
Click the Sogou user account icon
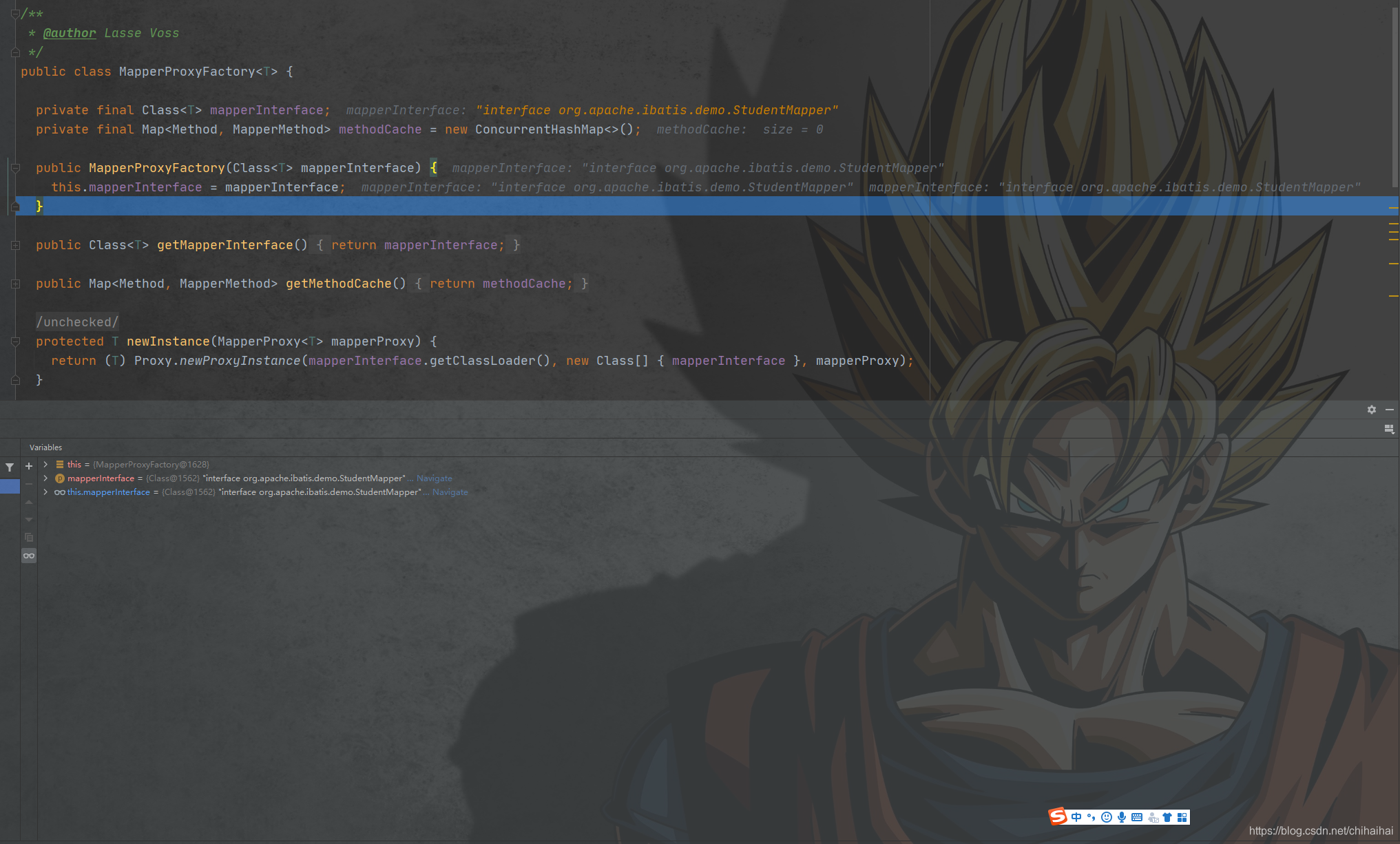tap(1153, 817)
